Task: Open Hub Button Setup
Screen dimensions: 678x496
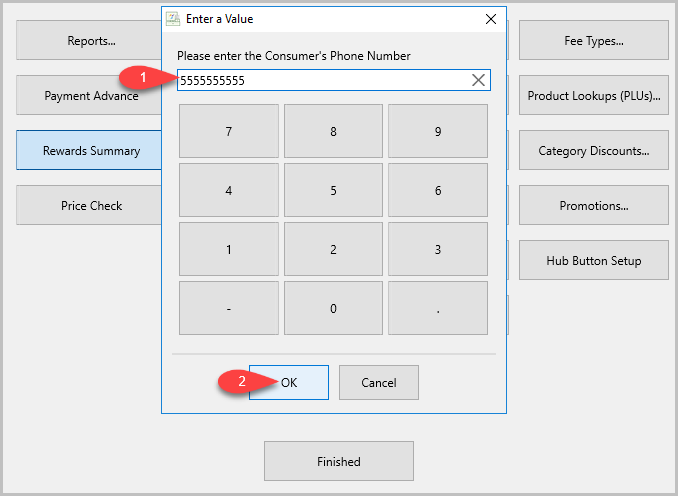Action: 594,260
